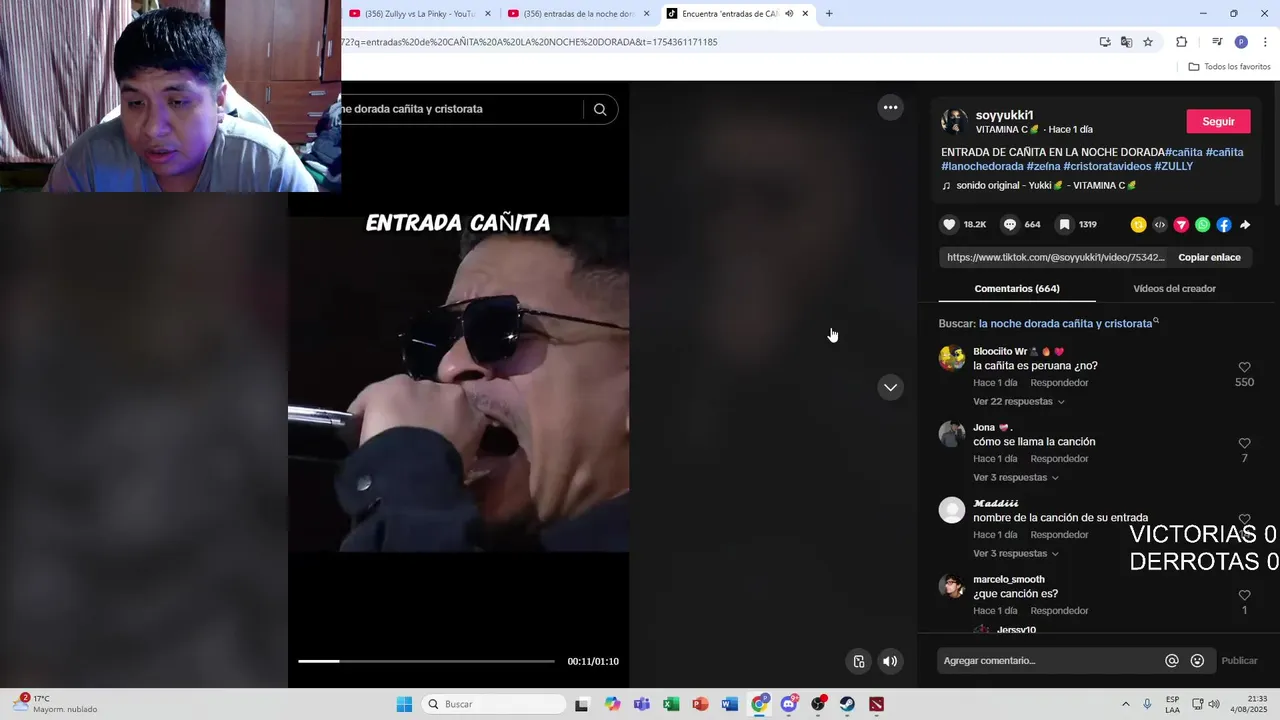Image resolution: width=1280 pixels, height=720 pixels.
Task: Mute the TikTok tab via its speaker icon
Action: [x=789, y=14]
